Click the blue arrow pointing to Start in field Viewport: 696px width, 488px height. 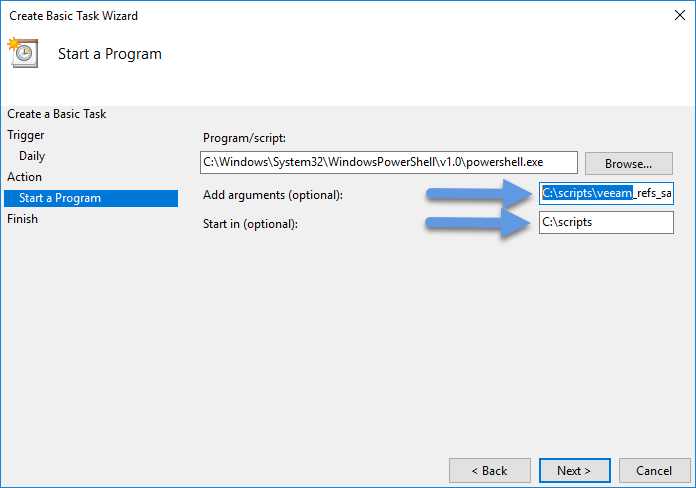click(478, 222)
